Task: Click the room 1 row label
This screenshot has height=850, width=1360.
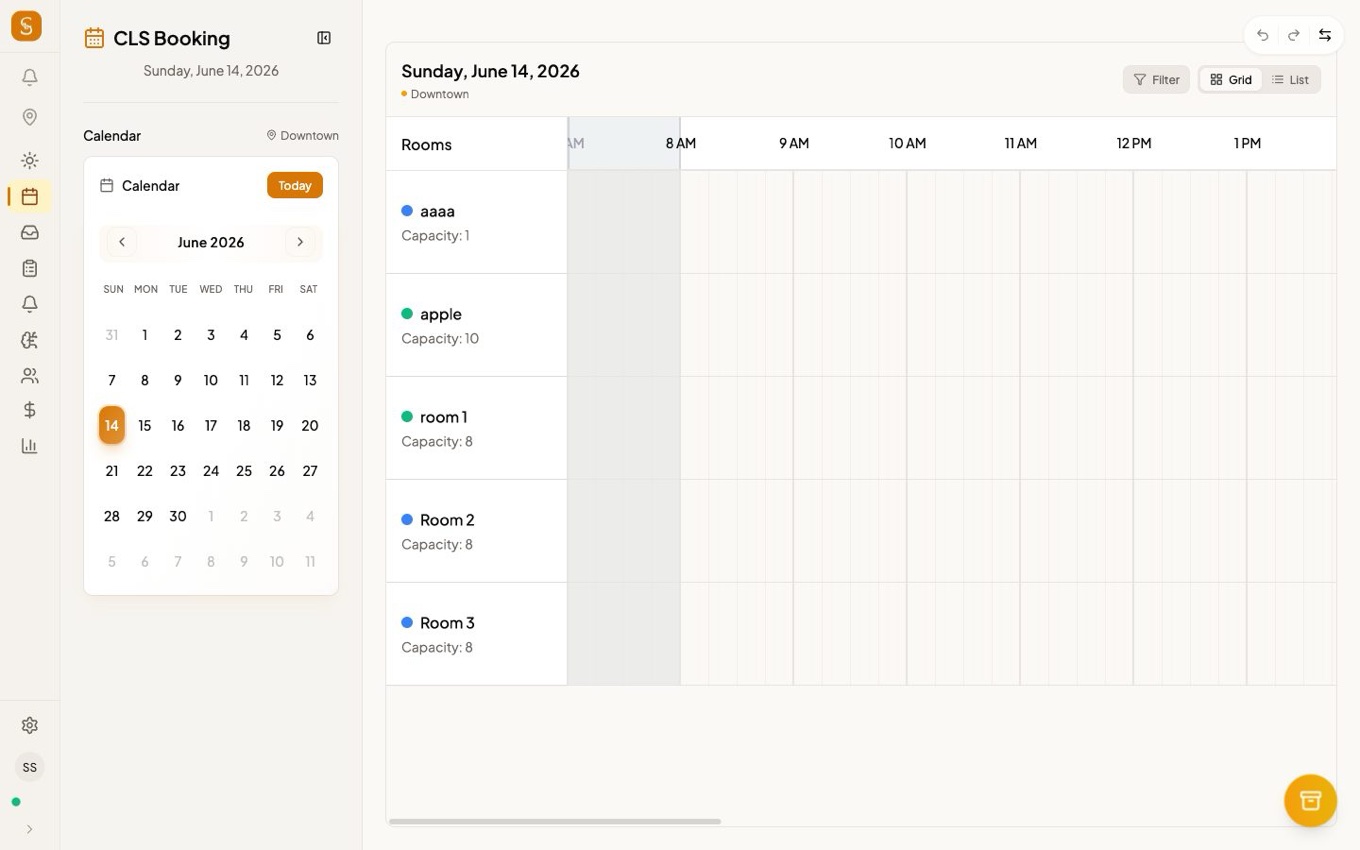Action: click(444, 417)
